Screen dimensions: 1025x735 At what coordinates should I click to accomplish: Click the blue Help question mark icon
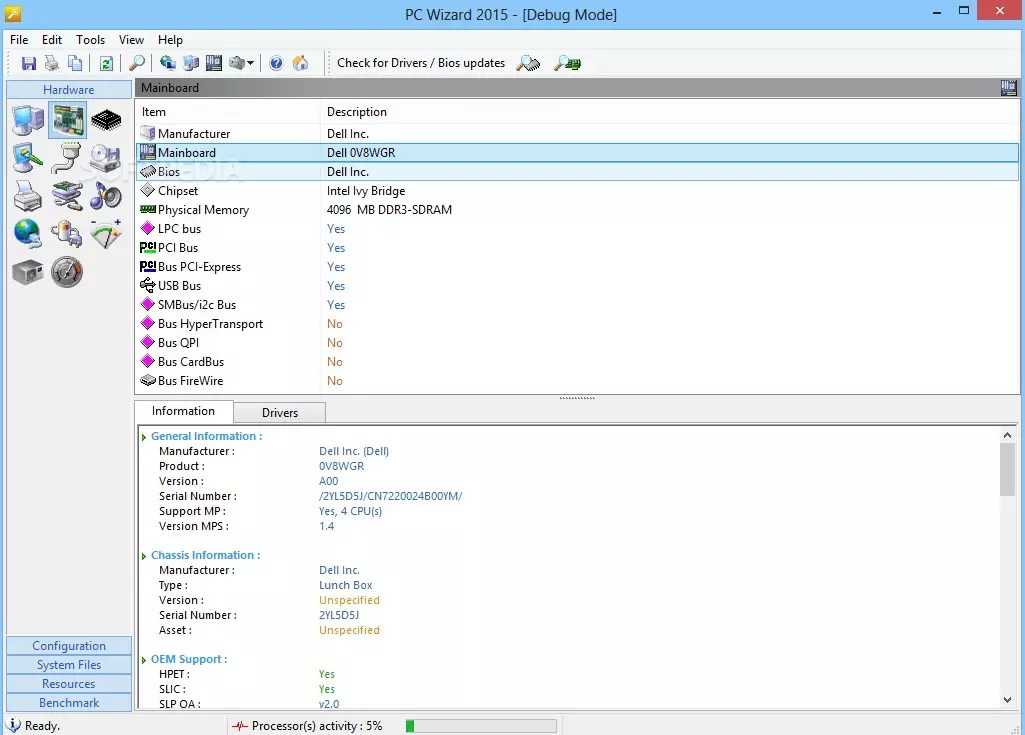(276, 63)
